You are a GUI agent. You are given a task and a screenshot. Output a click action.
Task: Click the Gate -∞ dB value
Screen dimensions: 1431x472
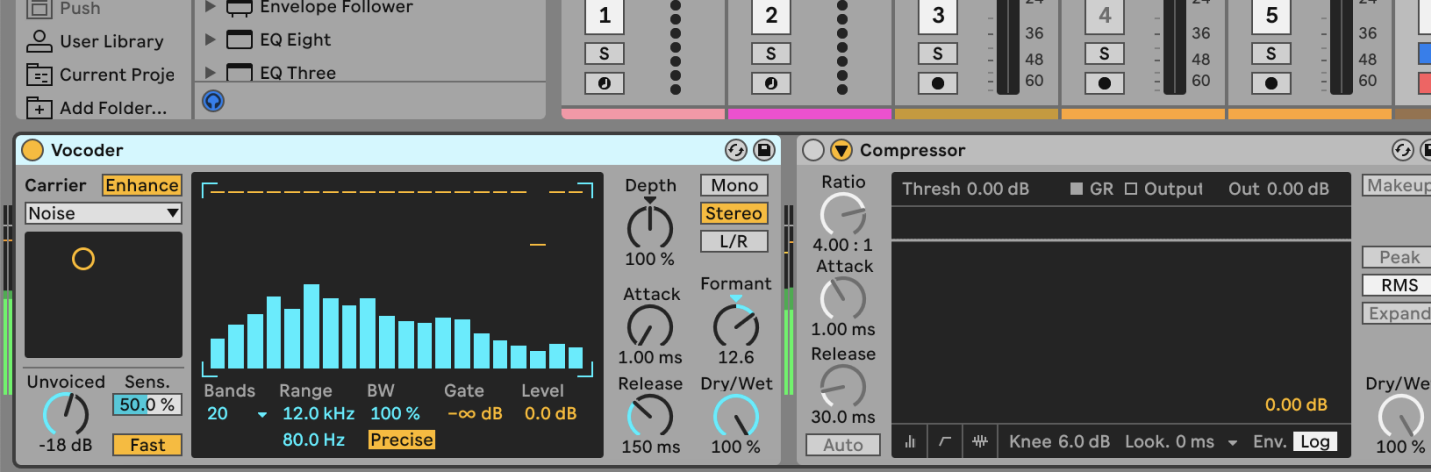[x=474, y=413]
